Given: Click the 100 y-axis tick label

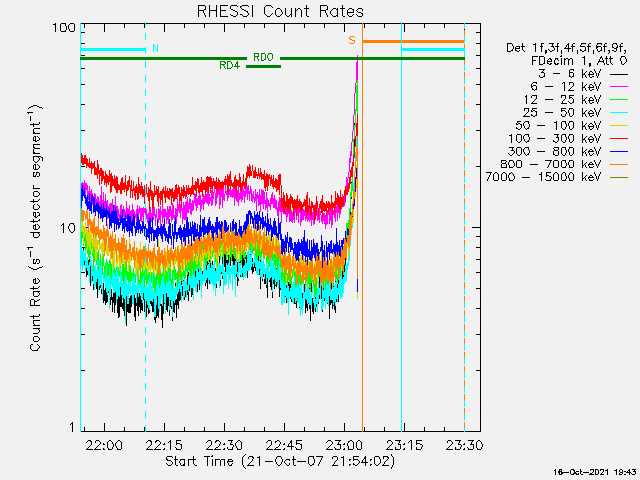Looking at the screenshot, I should [64, 28].
